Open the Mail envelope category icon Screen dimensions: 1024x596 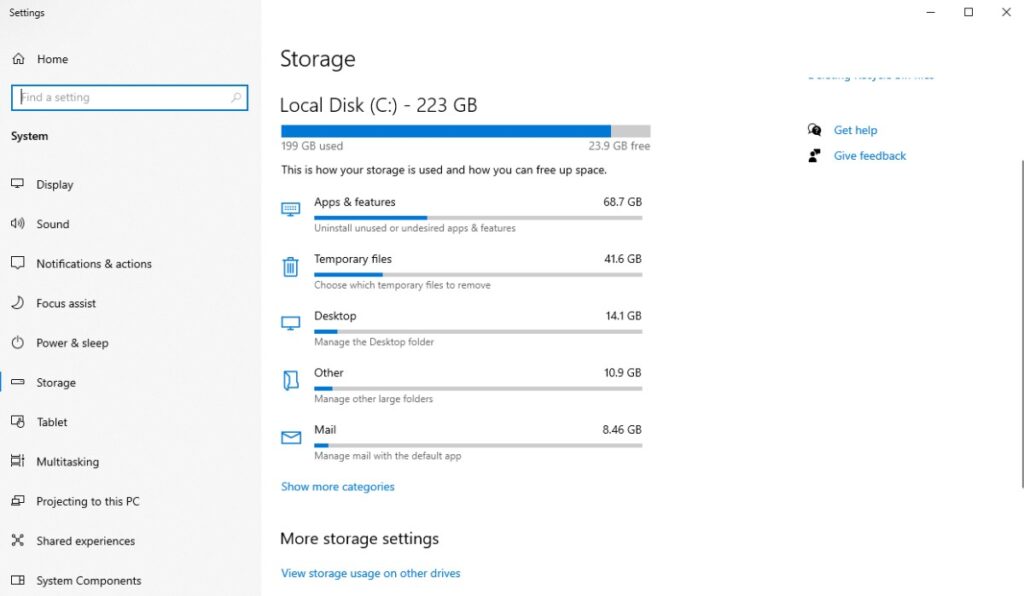click(290, 437)
